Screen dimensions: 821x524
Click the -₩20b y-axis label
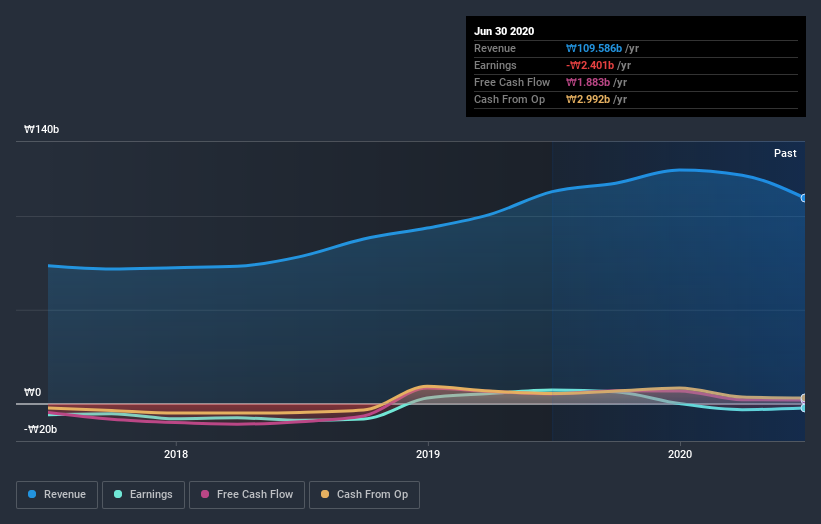click(x=40, y=429)
